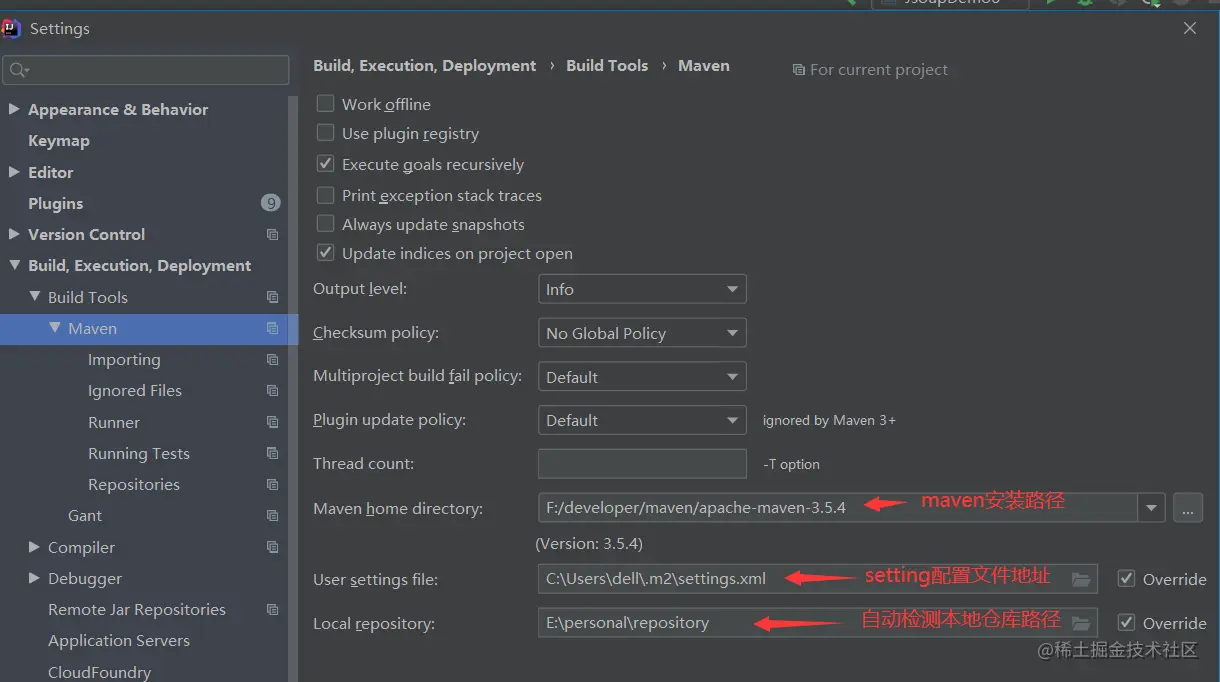Close the Settings dialog
Screen dimensions: 1220x682
[1190, 28]
